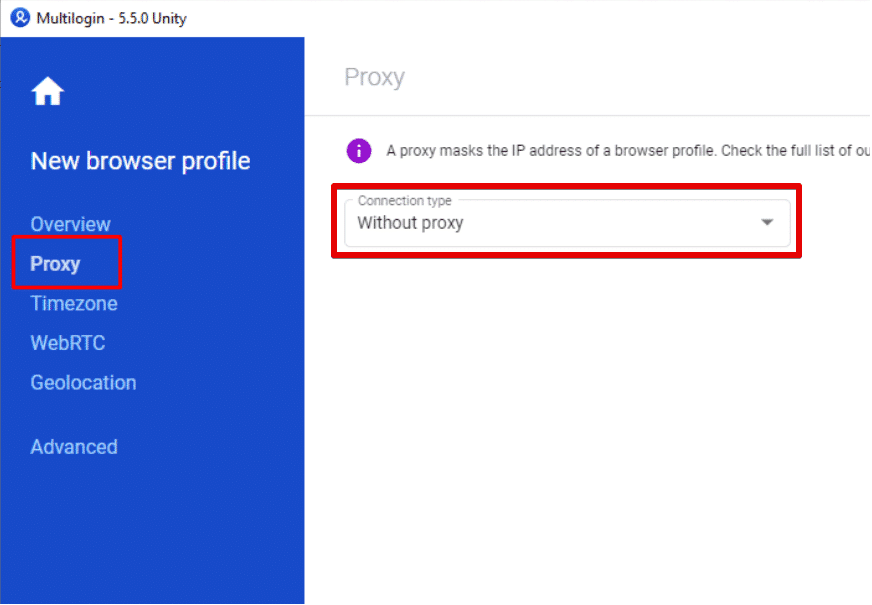This screenshot has width=872, height=605.
Task: Click the divider line under Proxy heading
Action: (x=587, y=116)
